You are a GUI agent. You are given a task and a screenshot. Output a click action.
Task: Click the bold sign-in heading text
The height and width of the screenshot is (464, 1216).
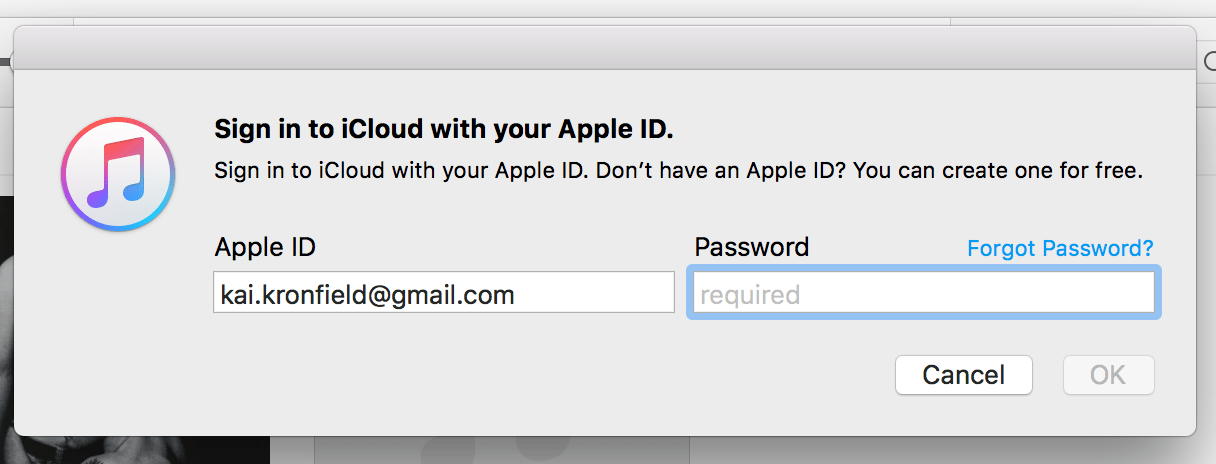(444, 130)
